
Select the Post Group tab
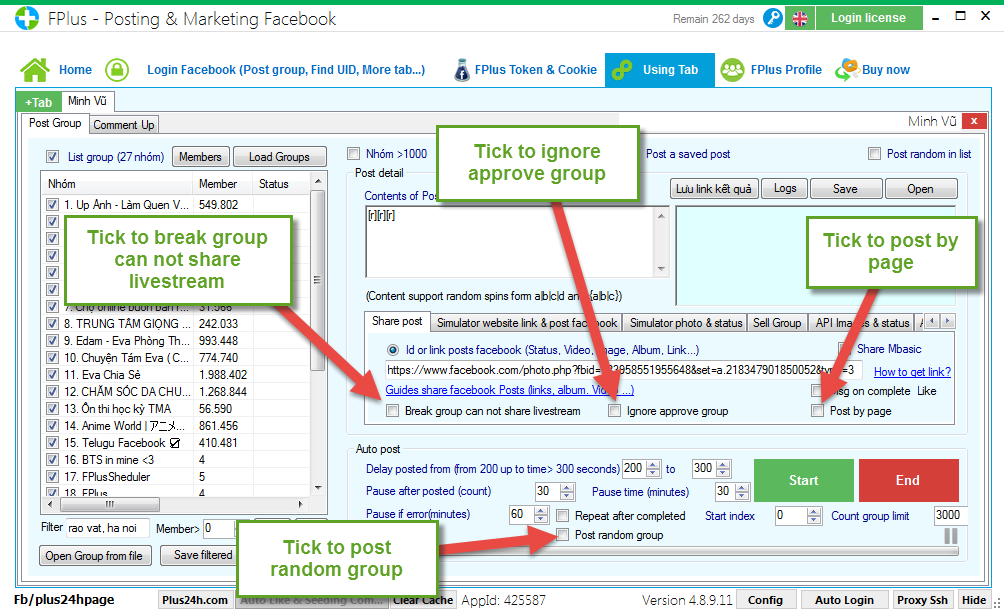coord(55,123)
